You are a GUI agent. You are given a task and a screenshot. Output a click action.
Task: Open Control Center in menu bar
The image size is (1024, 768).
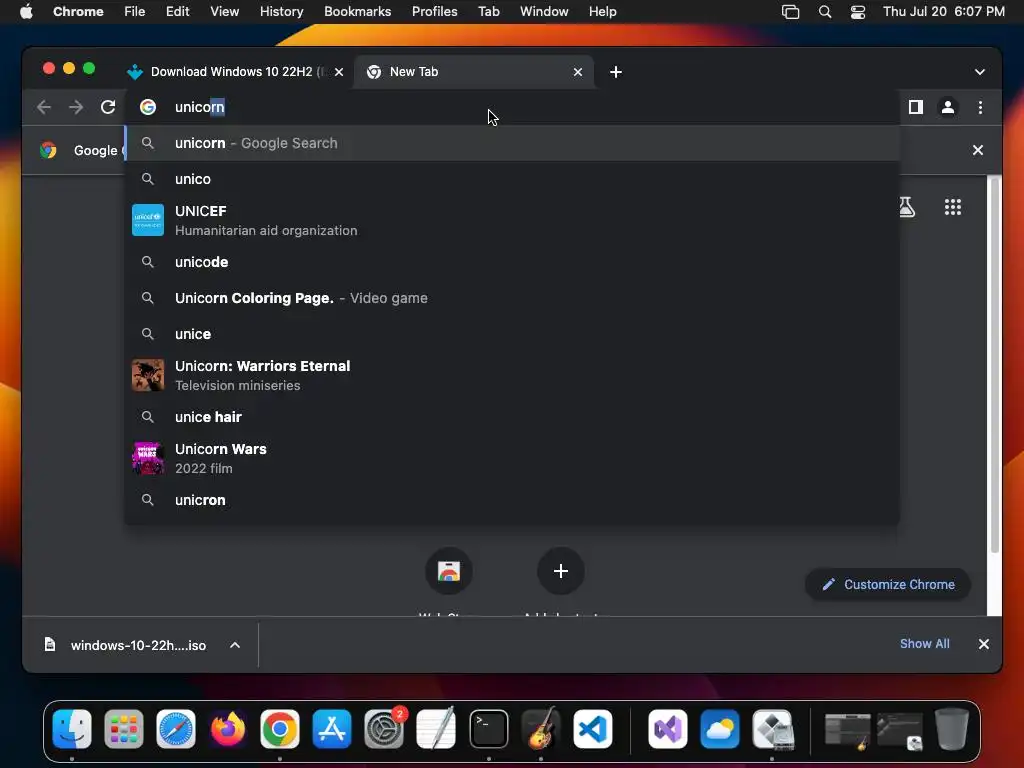pyautogui.click(x=857, y=12)
